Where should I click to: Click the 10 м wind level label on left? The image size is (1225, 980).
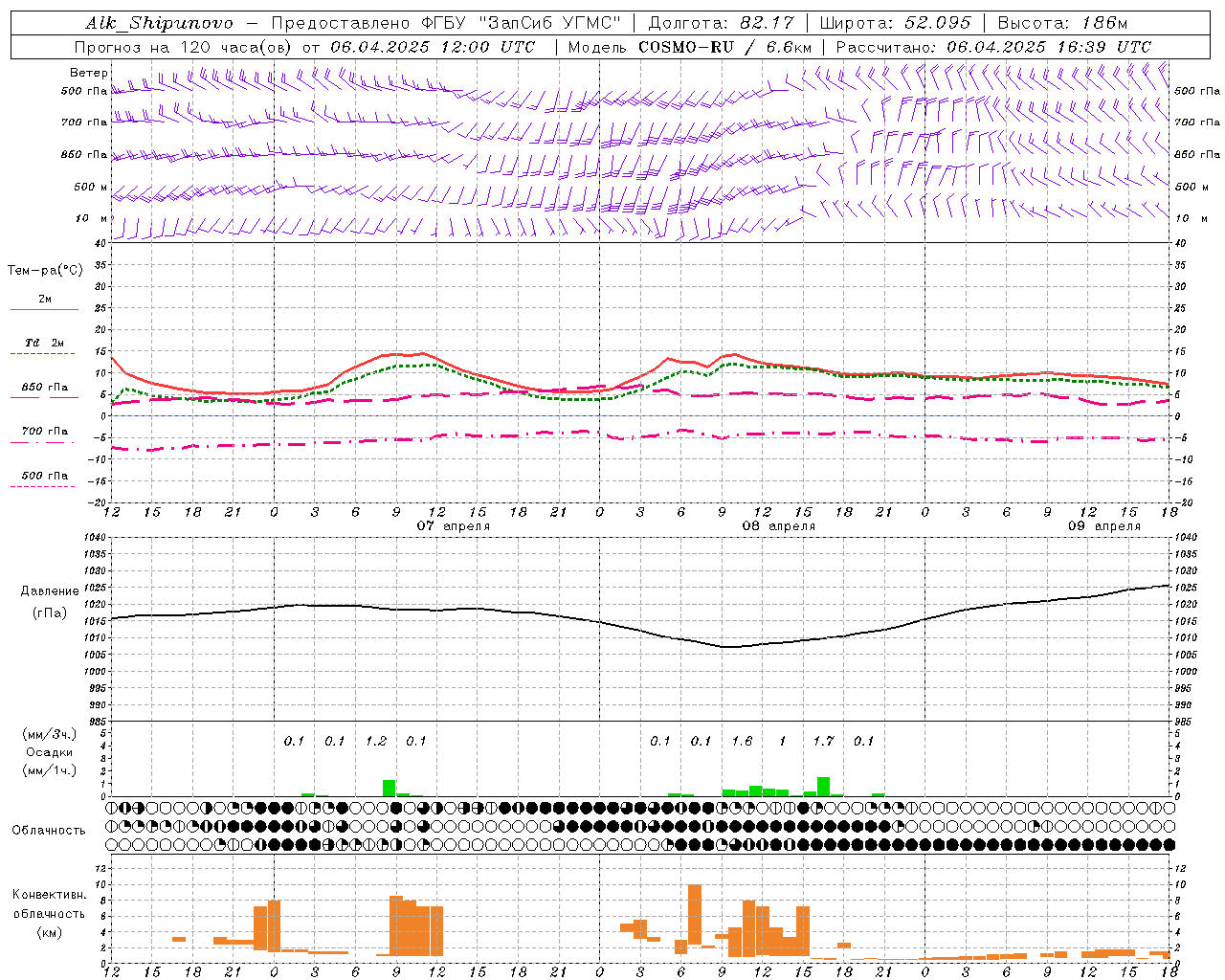(x=92, y=218)
